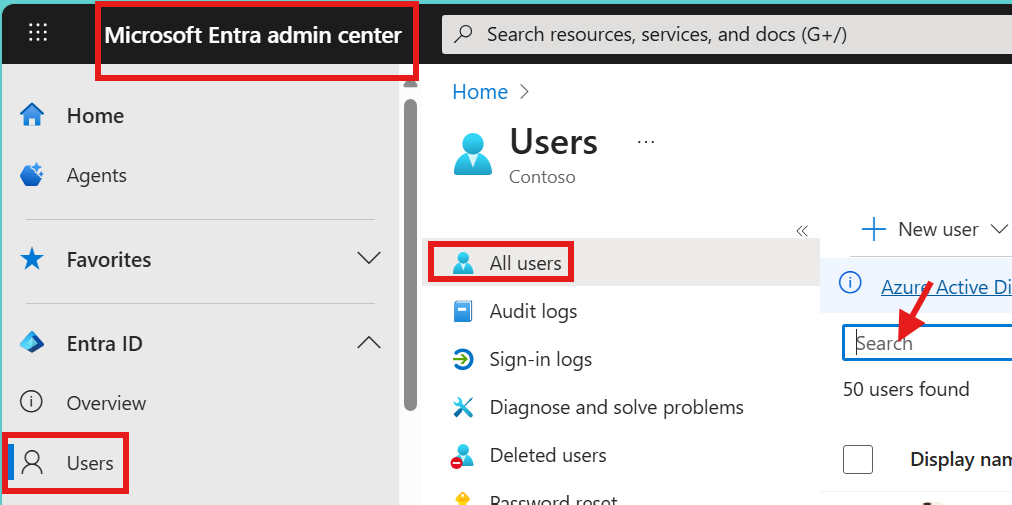Click the left sidebar scrollbar thumb
This screenshot has width=1012, height=505.
tap(410, 254)
